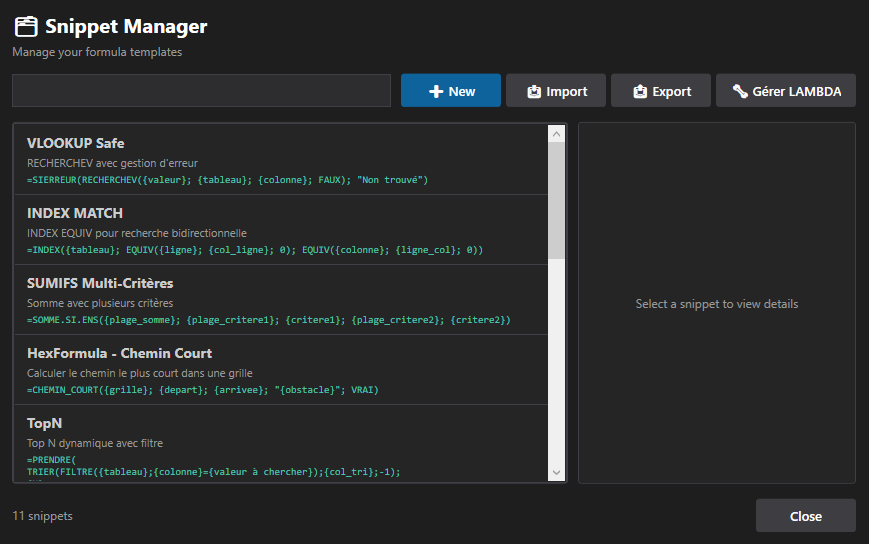869x544 pixels.
Task: Click 'Manage your formula templates' subtitle
Action: (x=97, y=52)
